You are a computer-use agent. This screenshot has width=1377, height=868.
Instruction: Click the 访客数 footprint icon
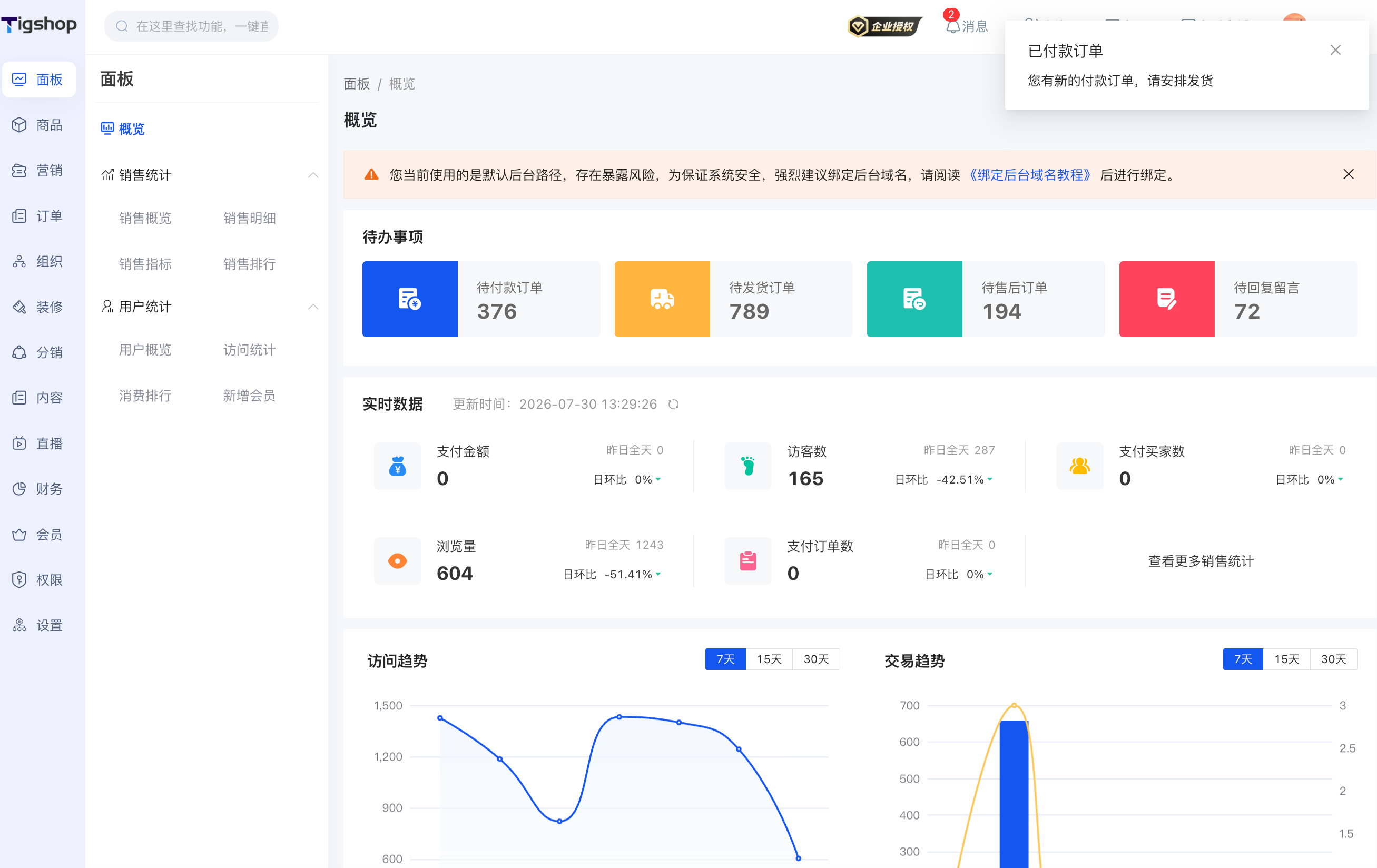click(x=748, y=466)
